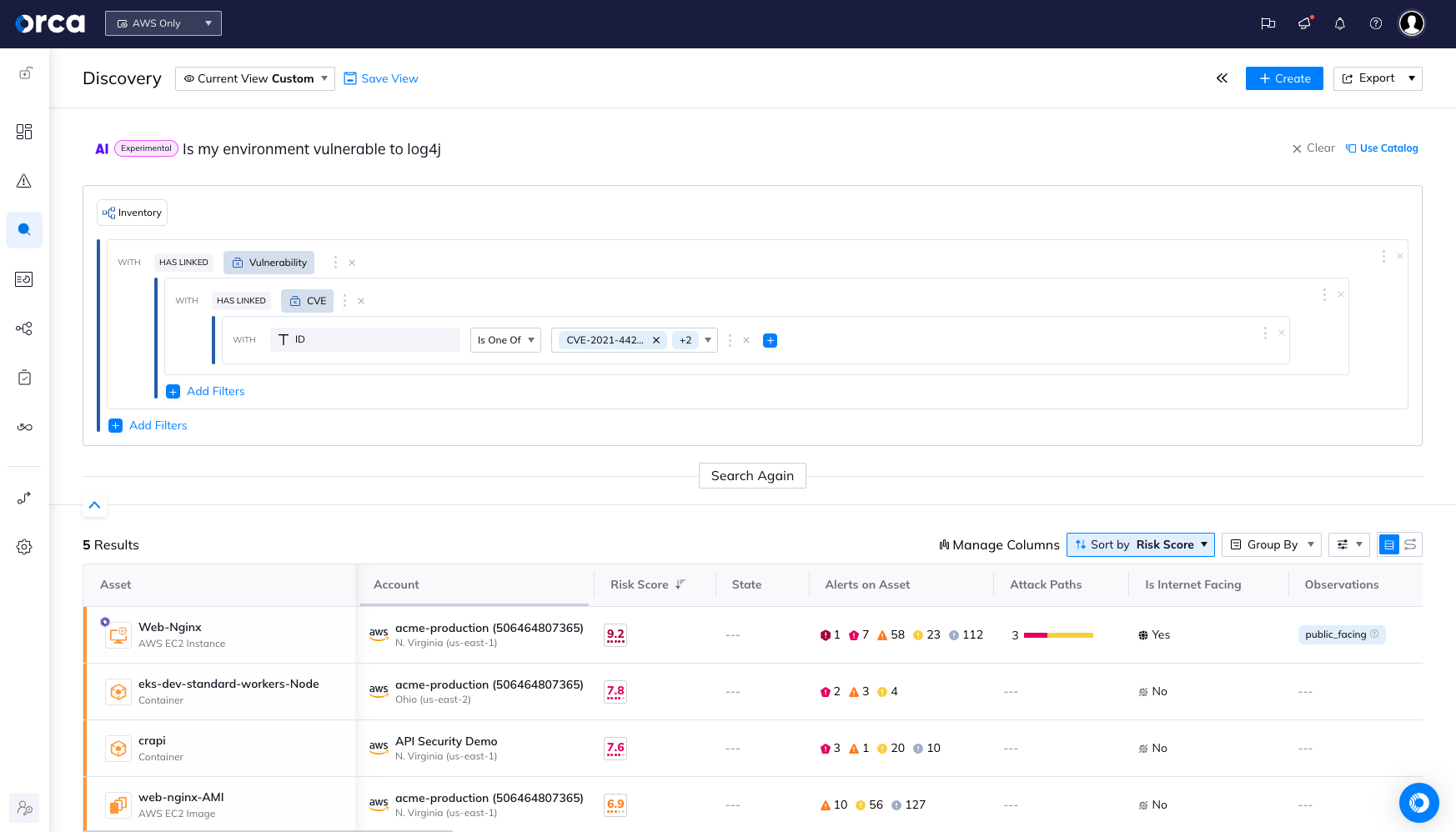
Task: Click Use Catalog link
Action: point(1382,148)
